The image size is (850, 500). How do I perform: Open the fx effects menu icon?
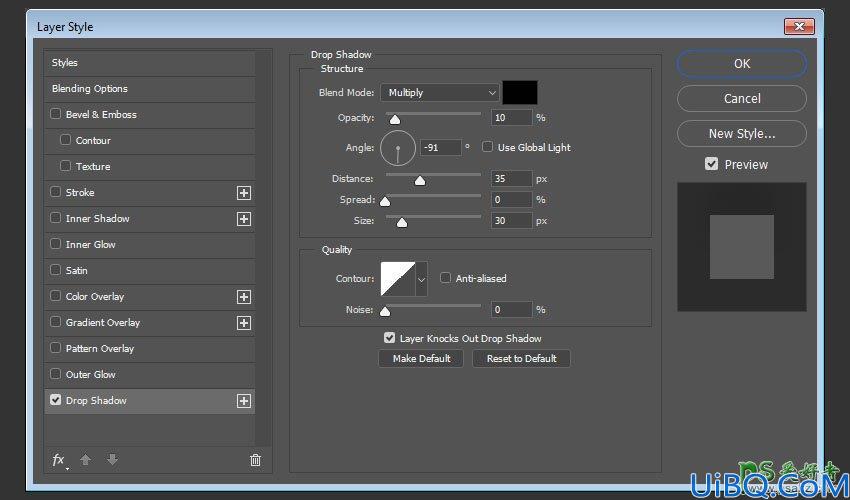coord(59,460)
